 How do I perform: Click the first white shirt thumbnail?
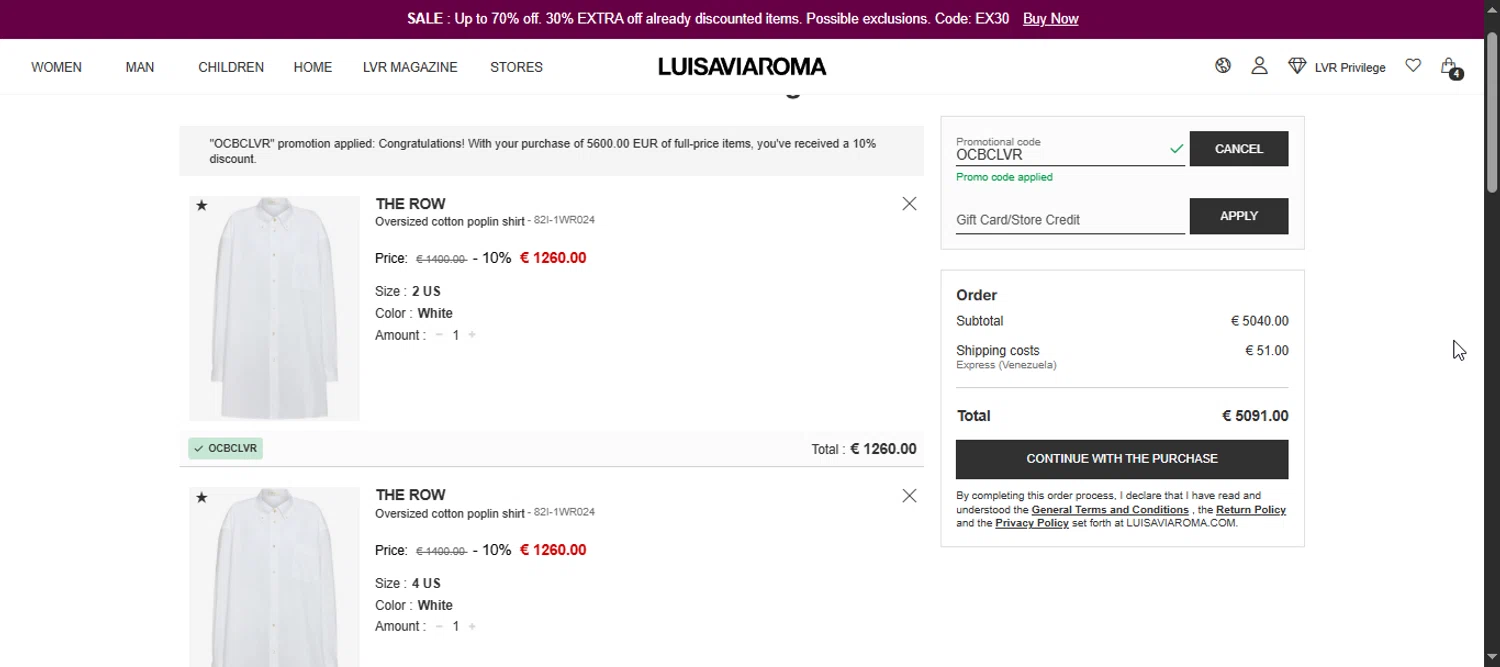click(274, 308)
